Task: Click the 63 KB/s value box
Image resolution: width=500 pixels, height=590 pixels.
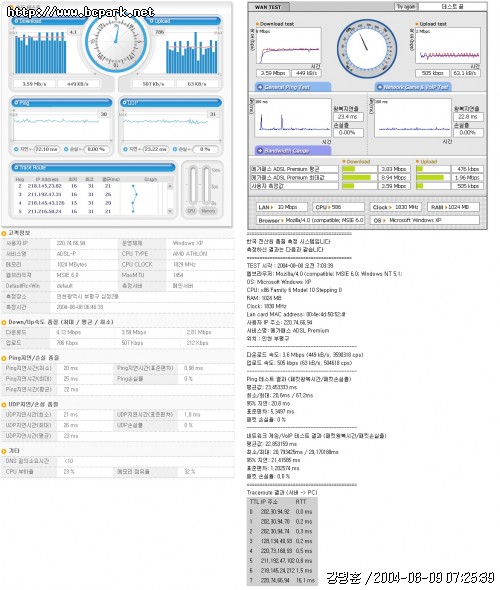Action: (197, 84)
